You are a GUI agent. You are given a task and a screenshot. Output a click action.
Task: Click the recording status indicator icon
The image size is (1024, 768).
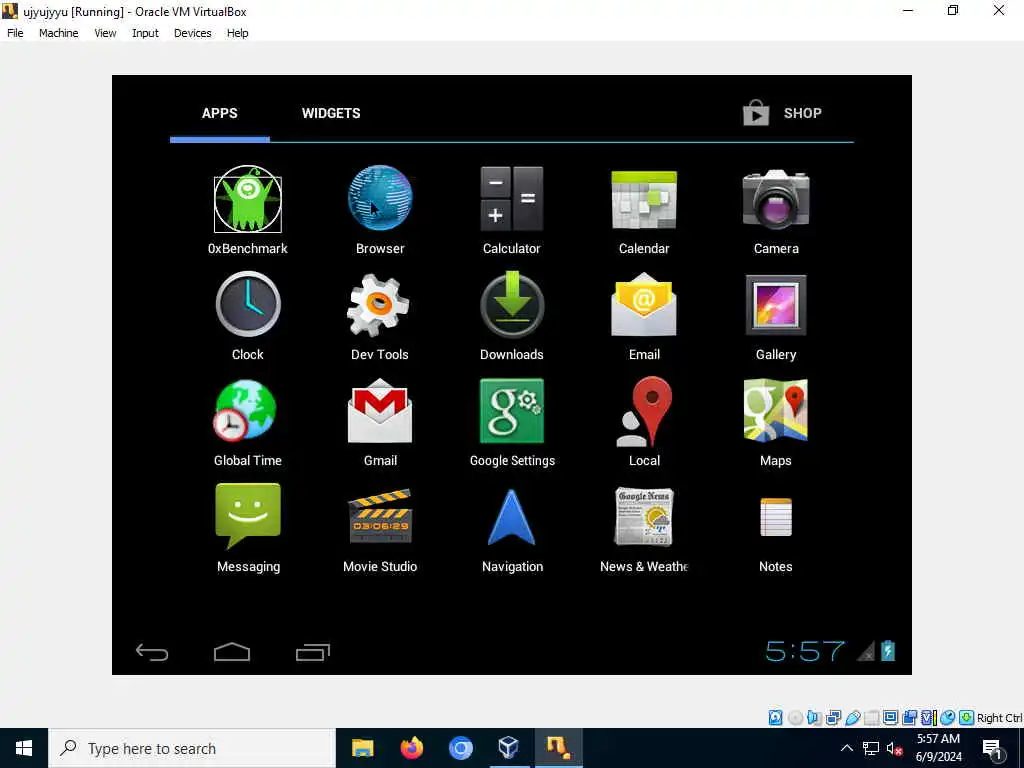(x=909, y=718)
